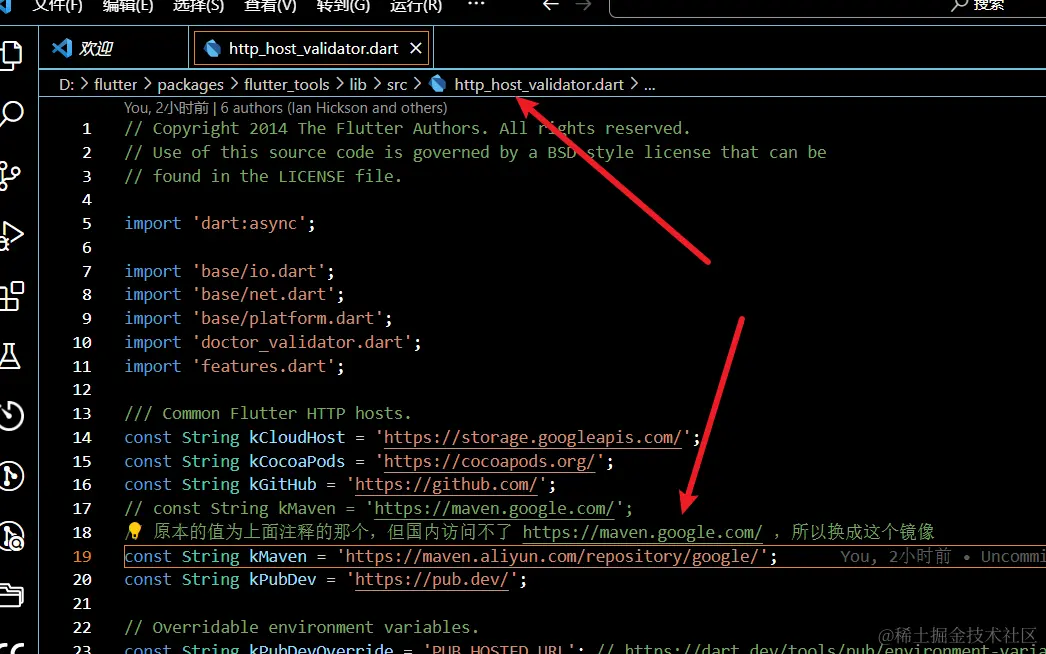The image size is (1046, 654).
Task: Show more menus via the ellipsis
Action: [x=476, y=4]
